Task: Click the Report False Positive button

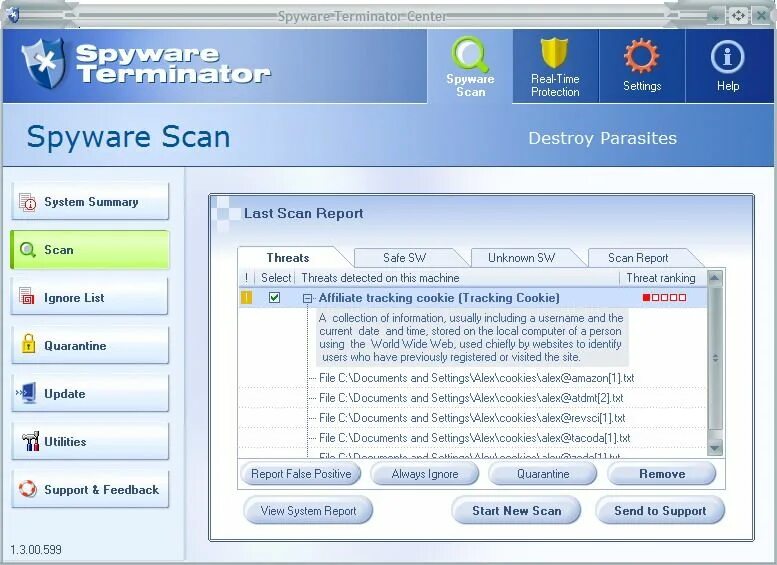Action: [301, 474]
